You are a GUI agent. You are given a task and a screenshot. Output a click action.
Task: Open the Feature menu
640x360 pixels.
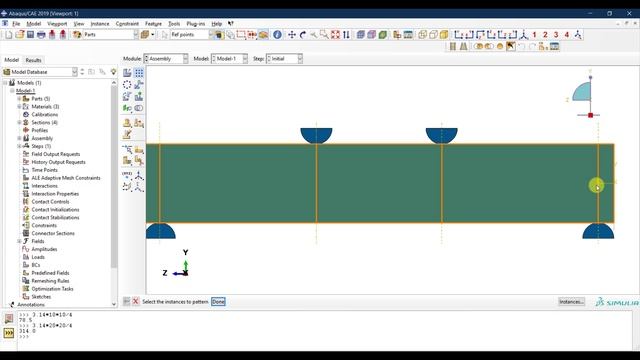click(x=153, y=24)
